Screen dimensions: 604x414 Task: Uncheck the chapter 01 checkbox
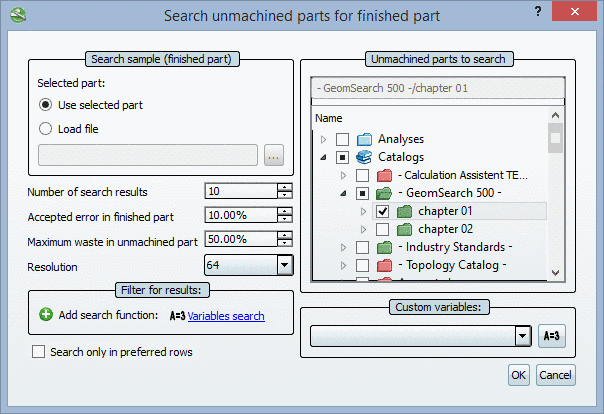(382, 211)
